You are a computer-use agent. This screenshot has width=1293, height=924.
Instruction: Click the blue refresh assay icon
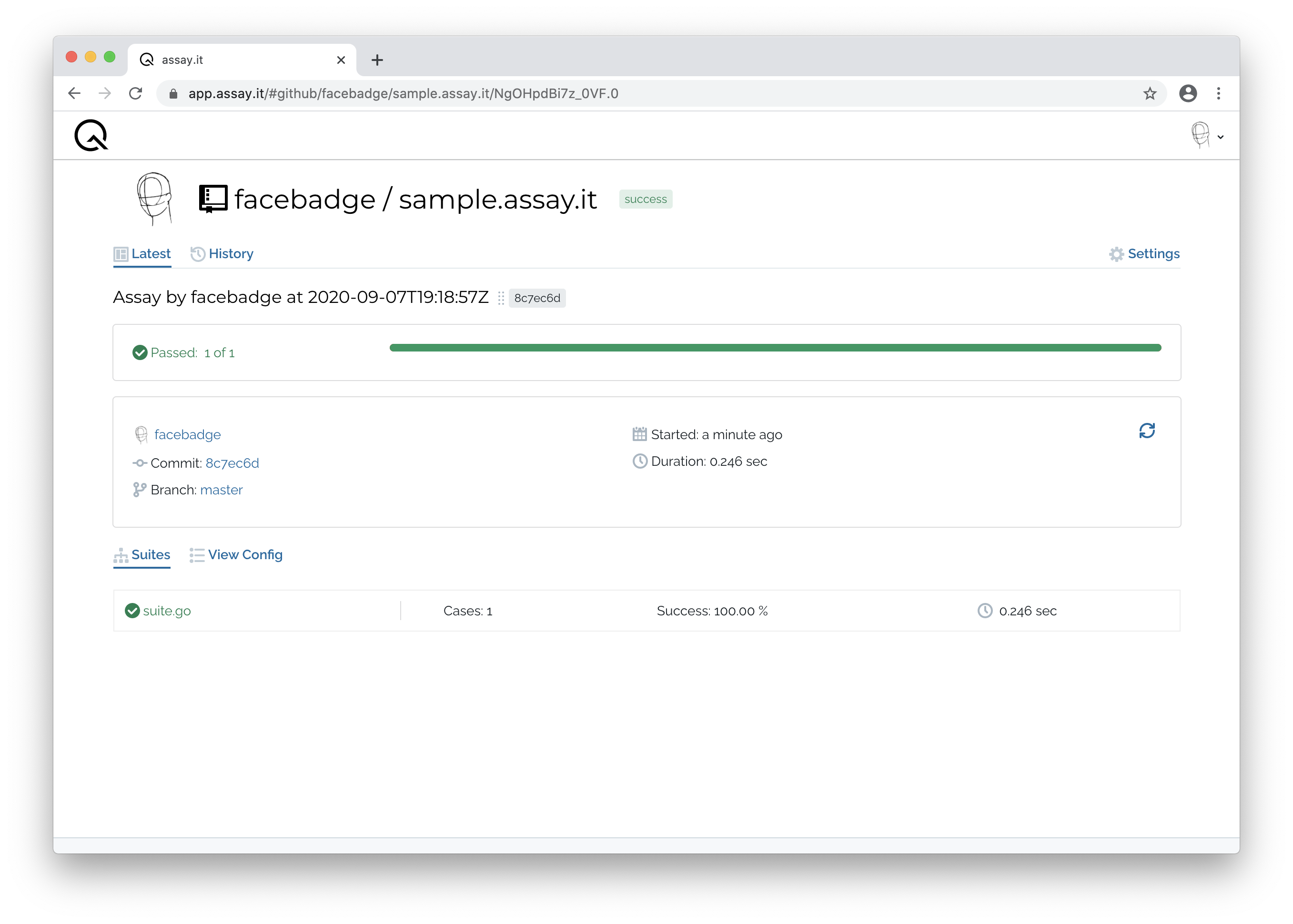click(1147, 431)
